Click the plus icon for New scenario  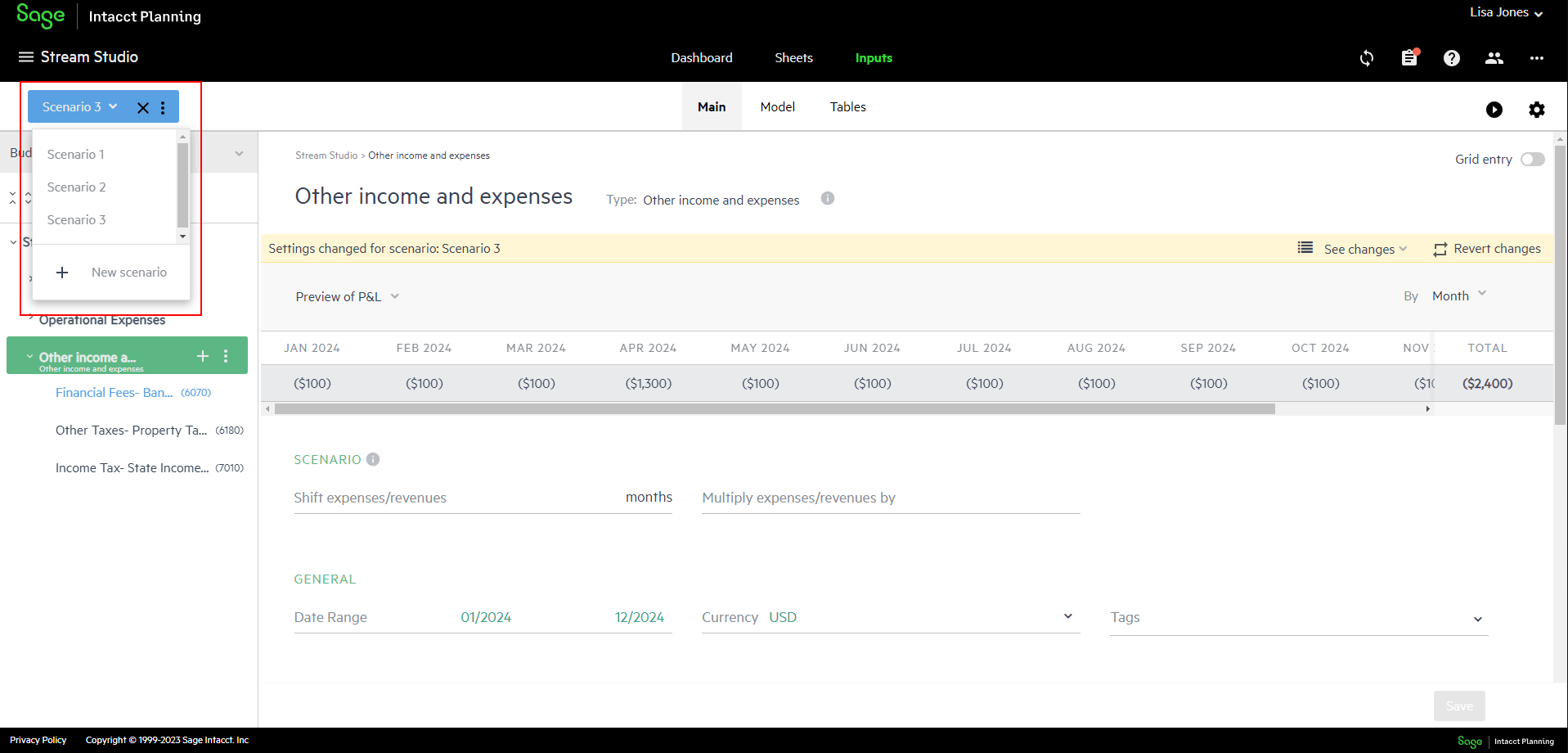click(62, 273)
